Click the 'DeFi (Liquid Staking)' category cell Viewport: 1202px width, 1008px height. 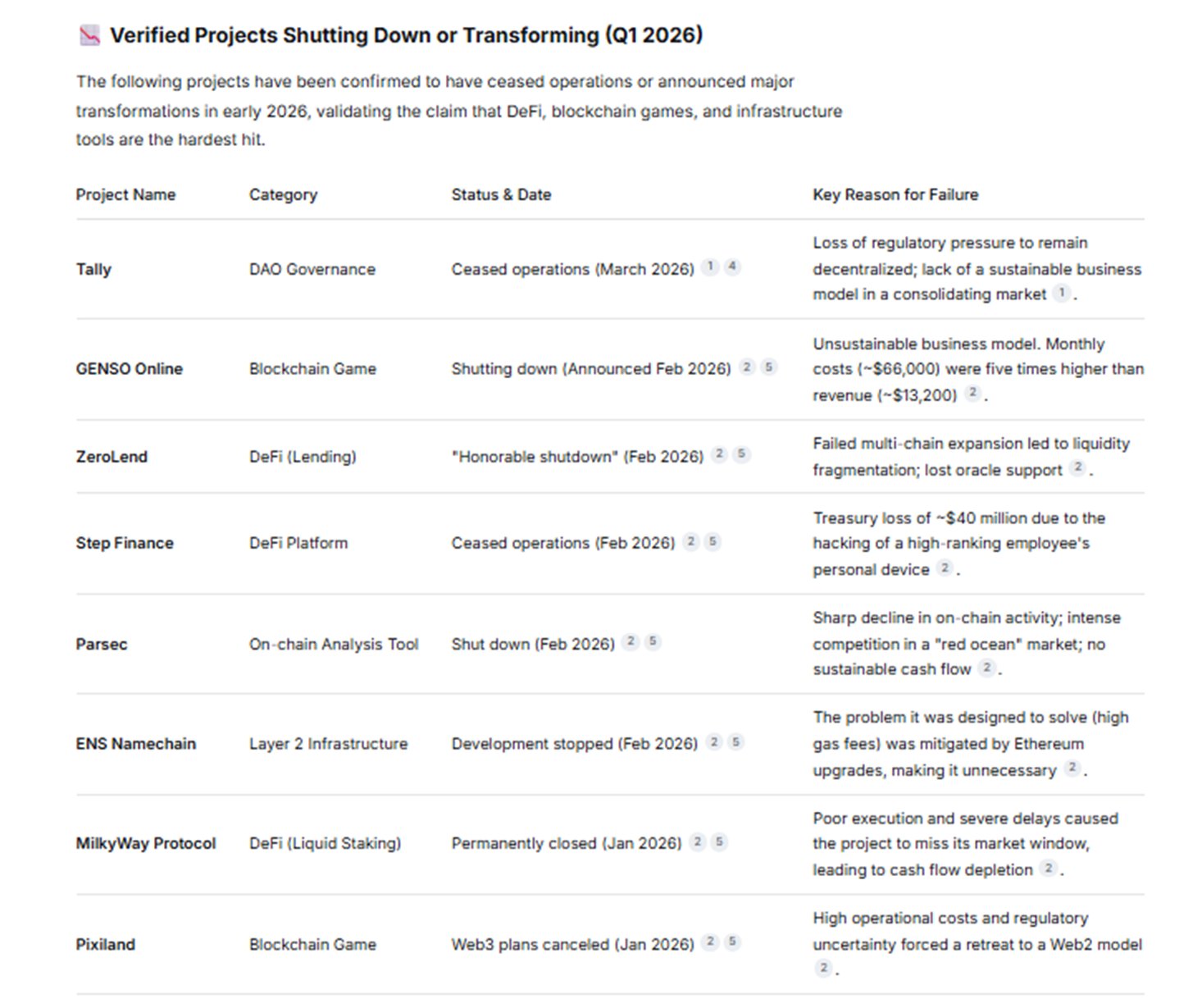(x=326, y=844)
